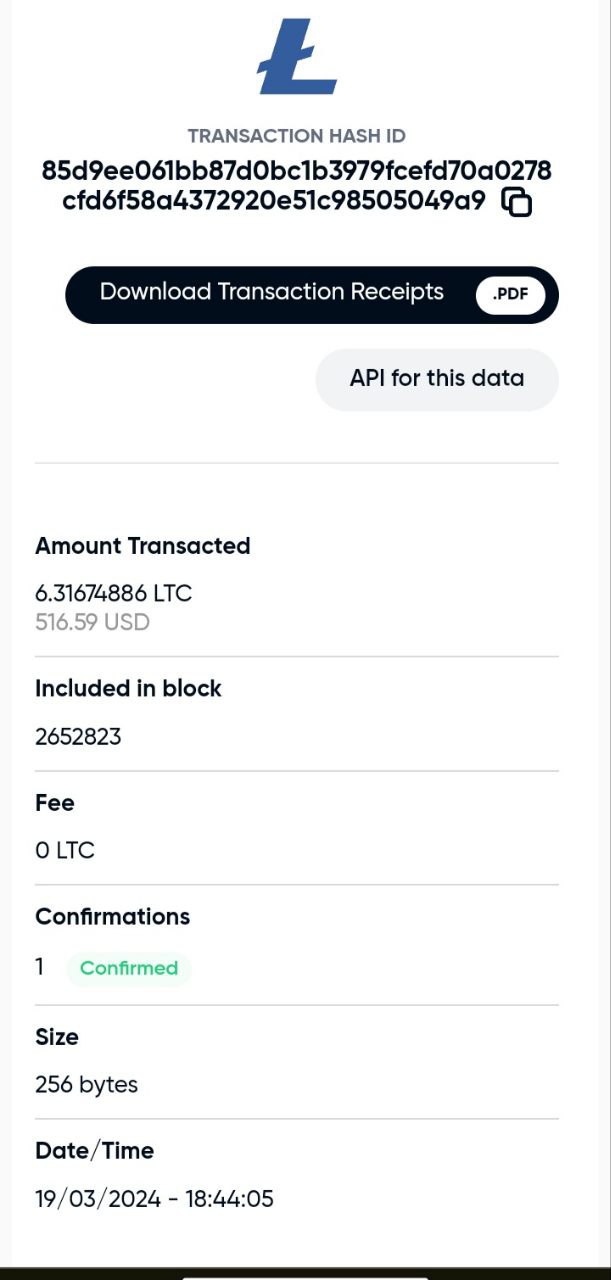
Task: Click the green Confirmed status badge
Action: click(128, 968)
